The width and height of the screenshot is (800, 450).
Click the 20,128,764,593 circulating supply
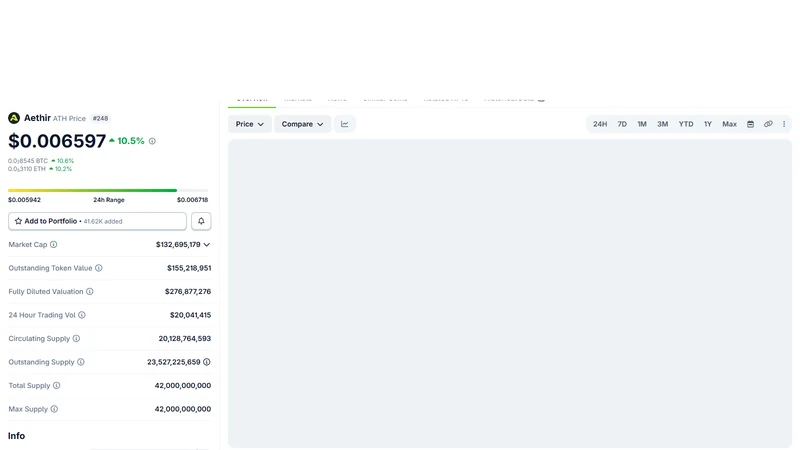[185, 338]
